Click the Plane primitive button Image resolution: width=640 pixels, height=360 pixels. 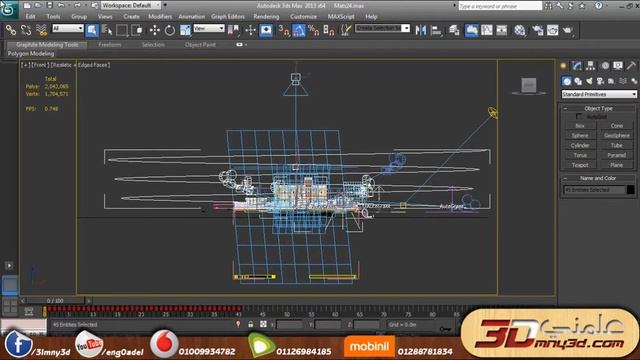(x=616, y=165)
